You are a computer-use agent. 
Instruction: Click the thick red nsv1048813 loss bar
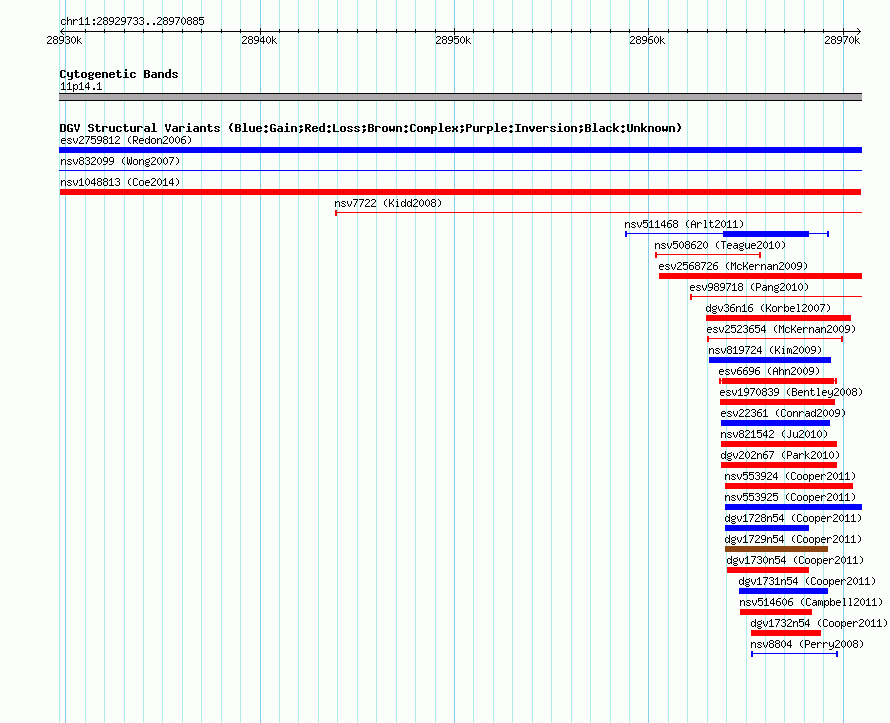[x=460, y=192]
